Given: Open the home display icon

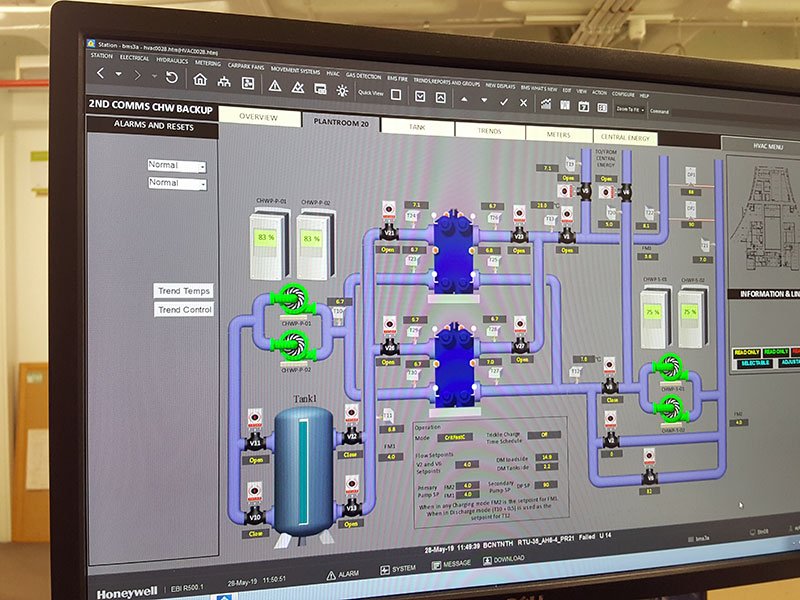Looking at the screenshot, I should (x=200, y=80).
